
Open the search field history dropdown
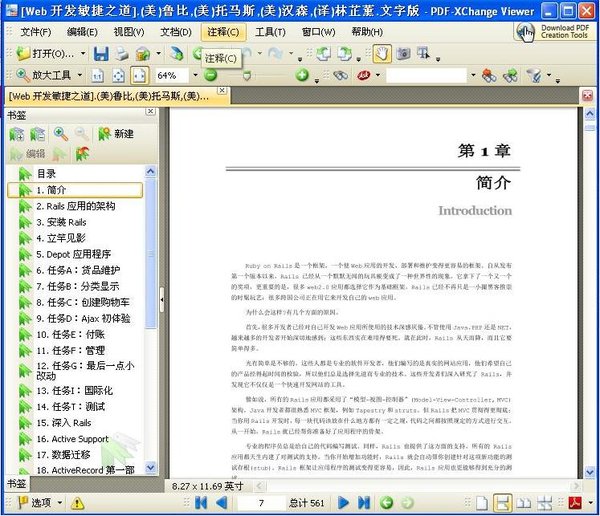point(473,75)
